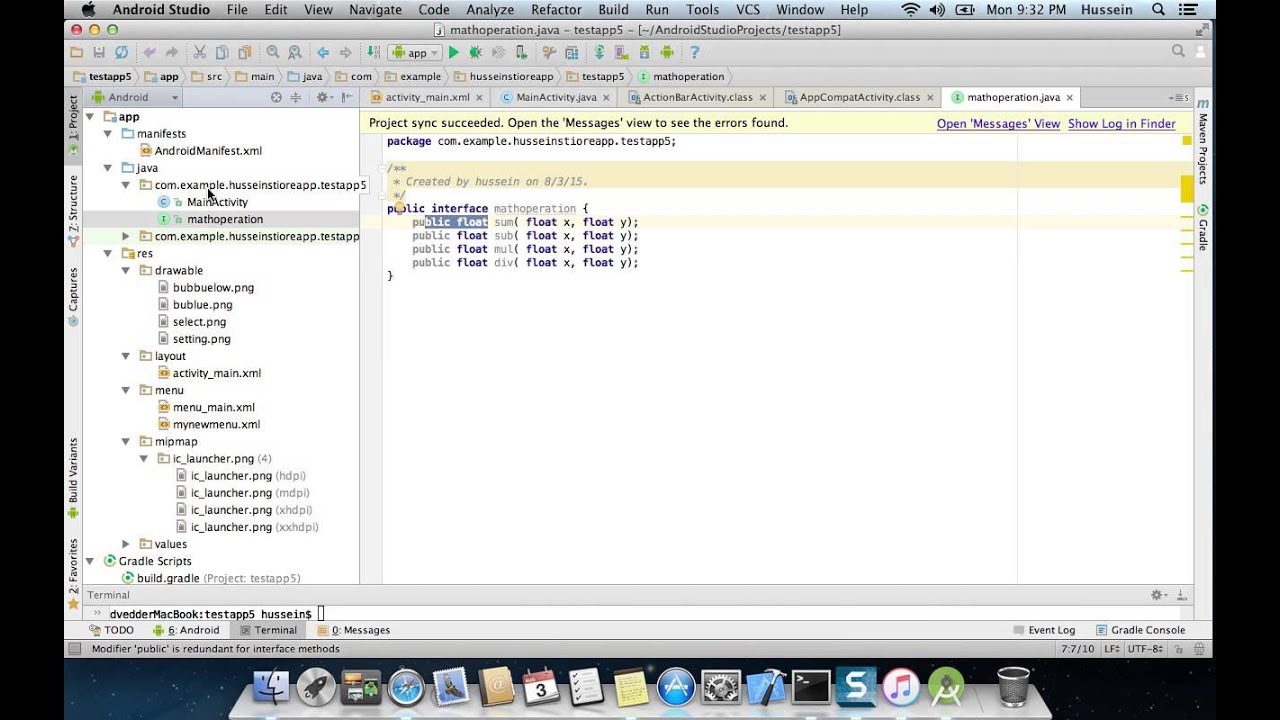Click the Replace toolbar icon
The height and width of the screenshot is (720, 1280).
[x=295, y=52]
